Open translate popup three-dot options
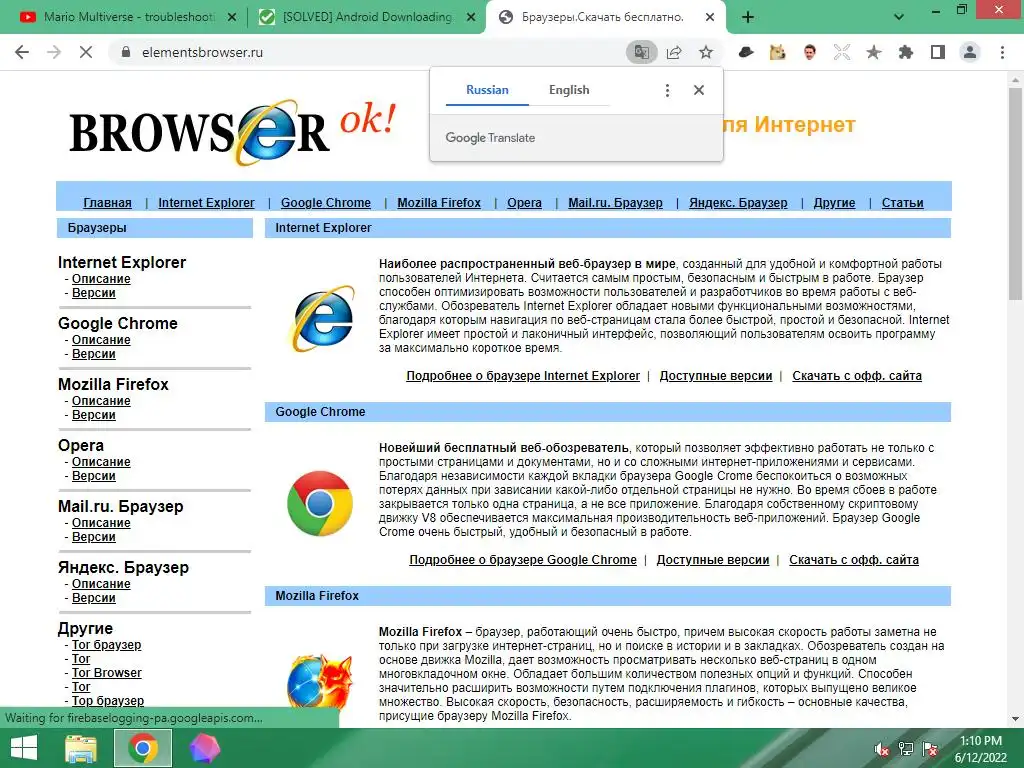 [667, 90]
